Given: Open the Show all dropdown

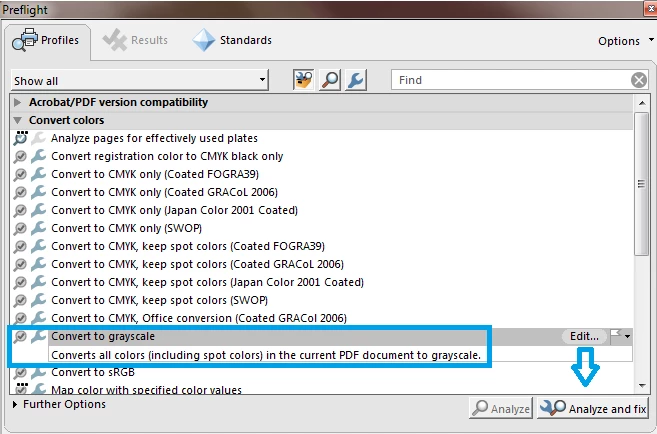Looking at the screenshot, I should tap(140, 80).
